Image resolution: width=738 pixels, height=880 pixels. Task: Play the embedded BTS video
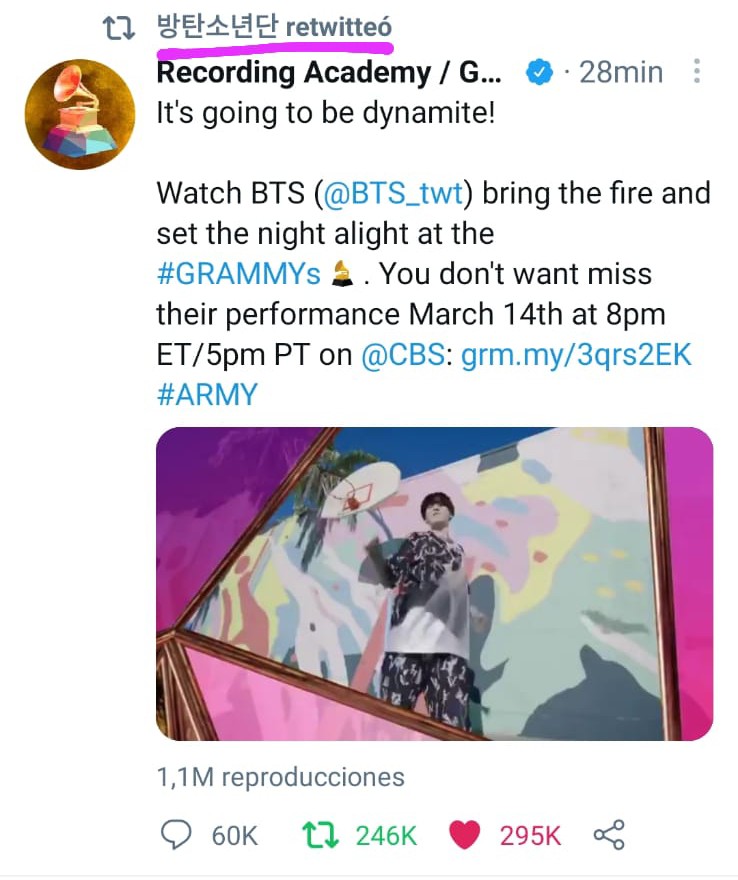(435, 584)
